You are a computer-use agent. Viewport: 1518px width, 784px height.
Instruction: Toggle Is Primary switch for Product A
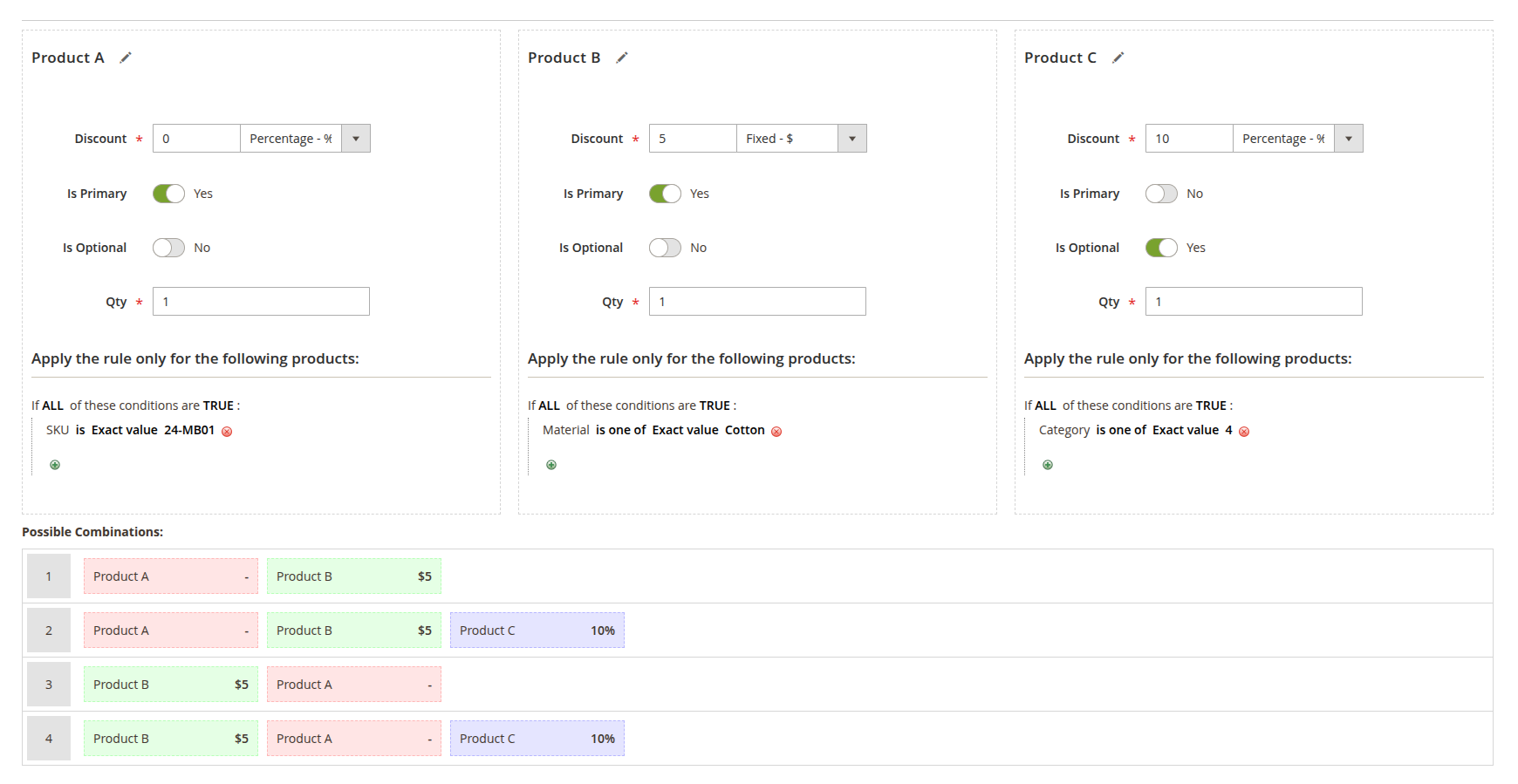[x=168, y=194]
